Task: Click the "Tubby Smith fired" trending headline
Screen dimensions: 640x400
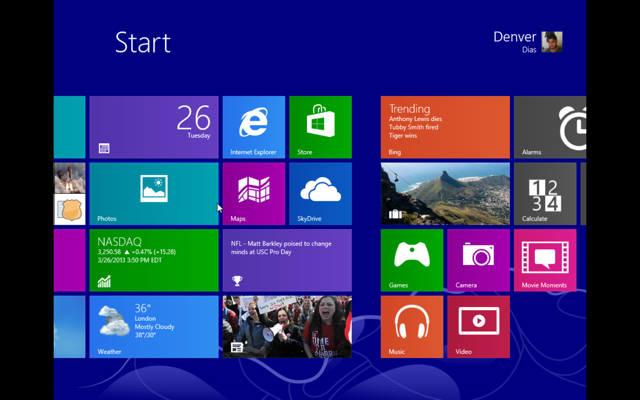Action: click(413, 127)
